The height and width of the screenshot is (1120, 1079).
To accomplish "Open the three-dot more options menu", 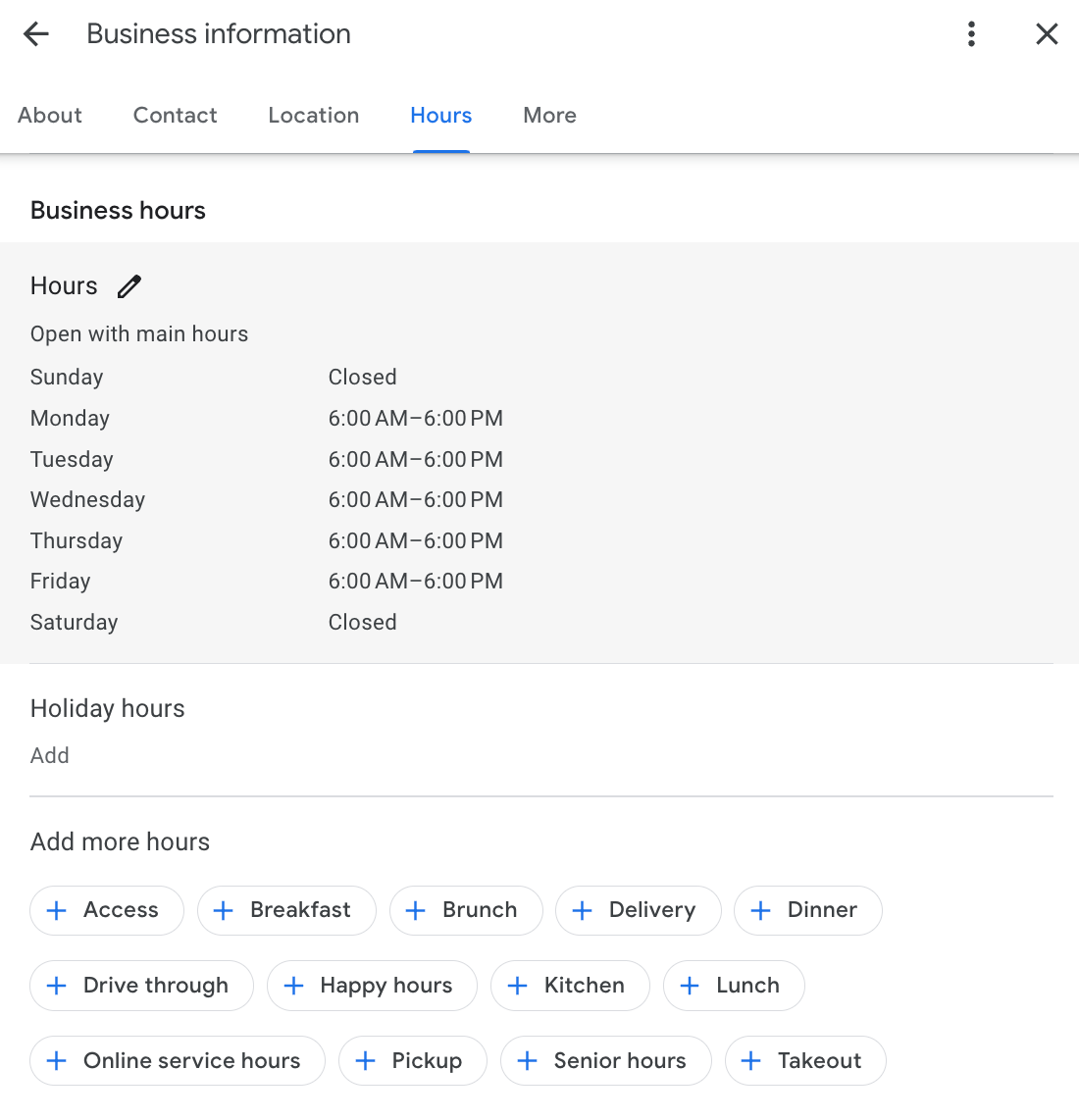I will pos(971,34).
